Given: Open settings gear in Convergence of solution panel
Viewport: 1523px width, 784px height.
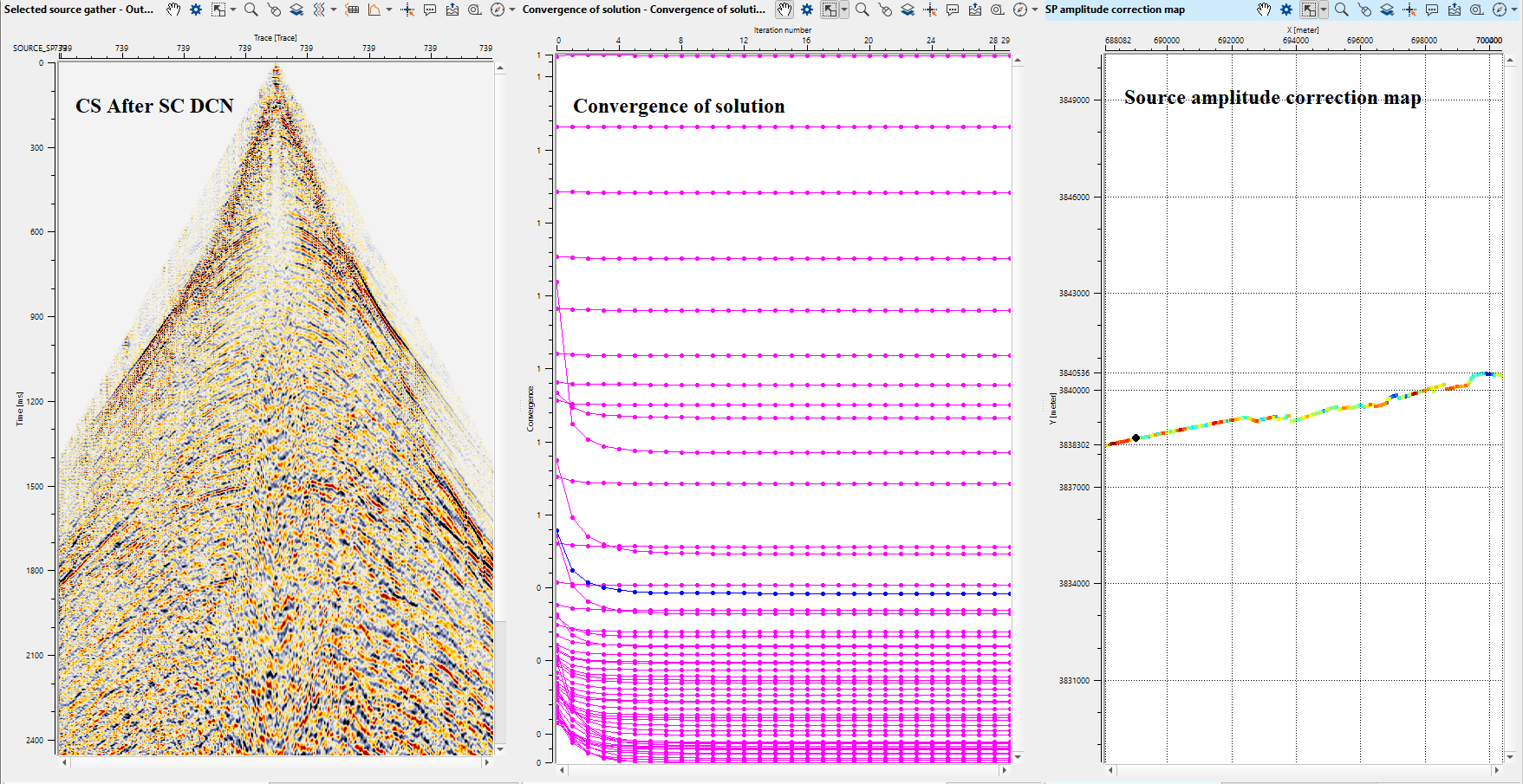Looking at the screenshot, I should [x=807, y=10].
